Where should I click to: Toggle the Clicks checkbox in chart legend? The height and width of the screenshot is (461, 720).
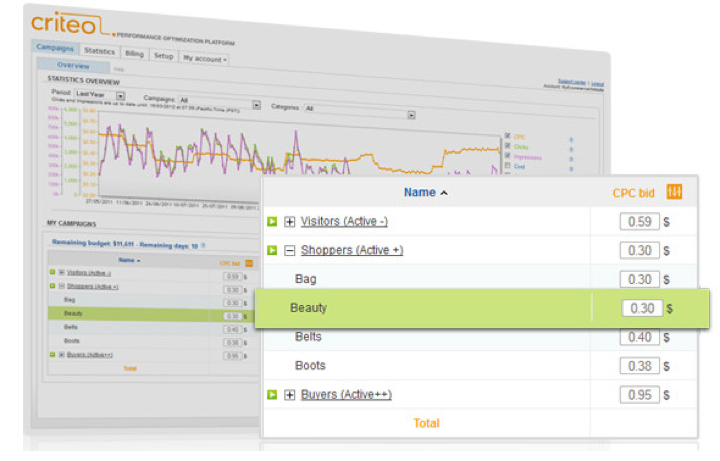(508, 145)
